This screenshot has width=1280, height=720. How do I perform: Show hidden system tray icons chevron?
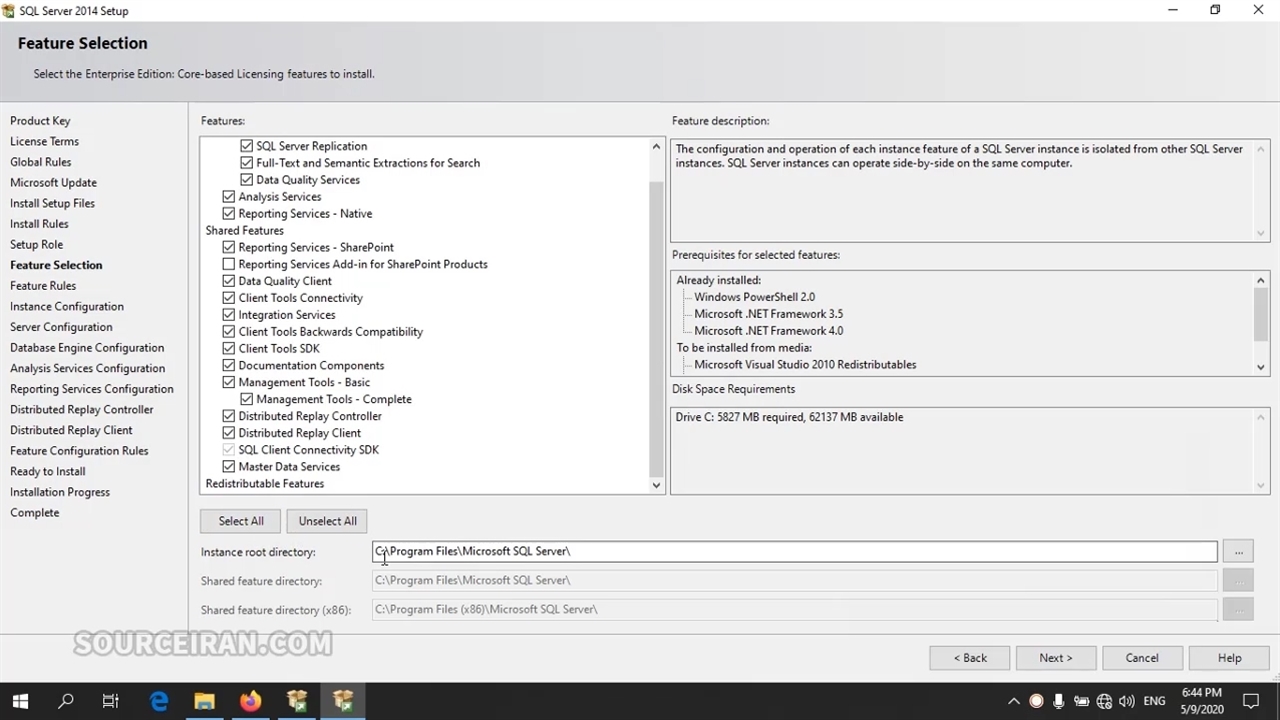coord(1013,701)
